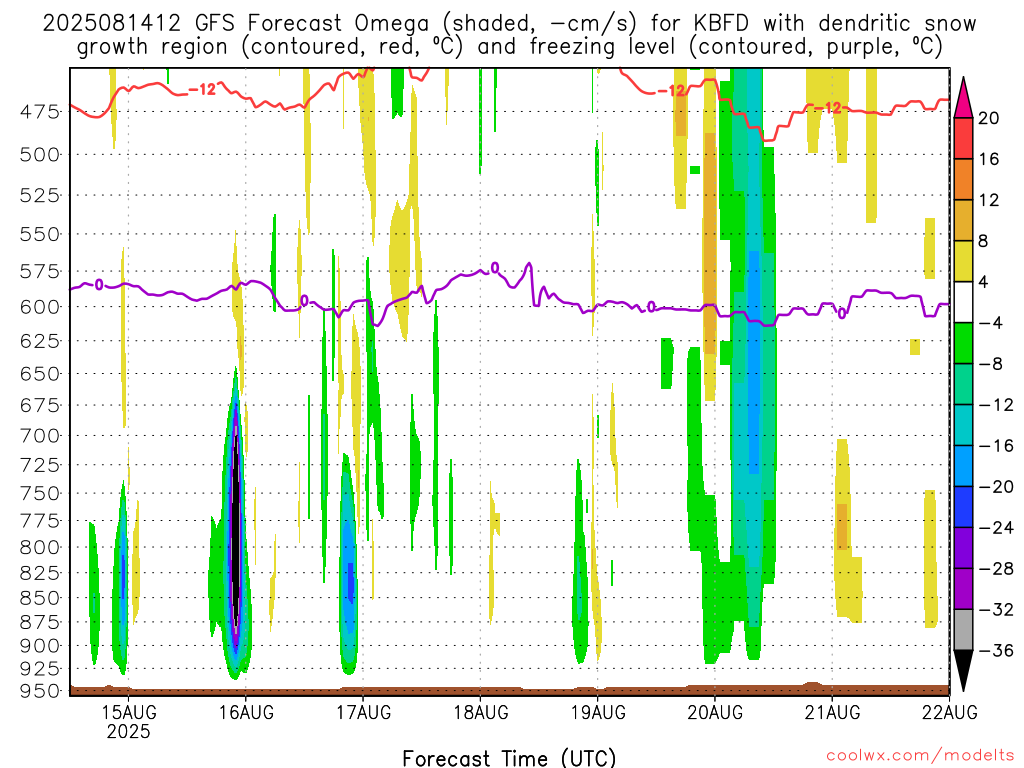1024x768 pixels.
Task: Click the yellow 4–8 colorbar segment
Action: [x=963, y=261]
